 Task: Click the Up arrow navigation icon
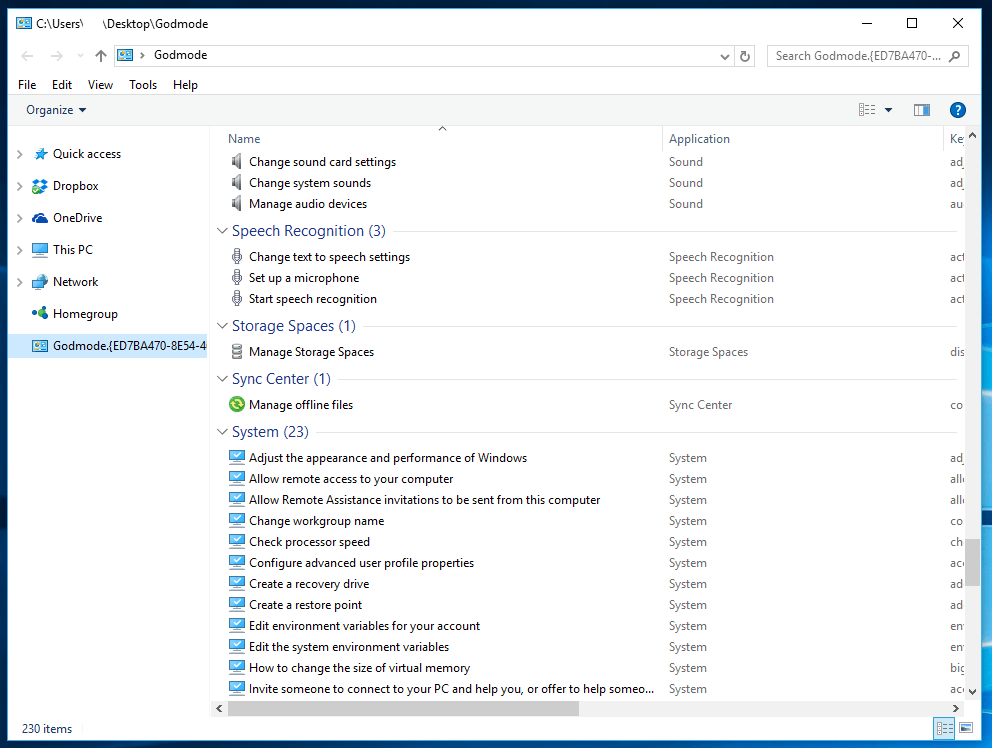(x=100, y=56)
